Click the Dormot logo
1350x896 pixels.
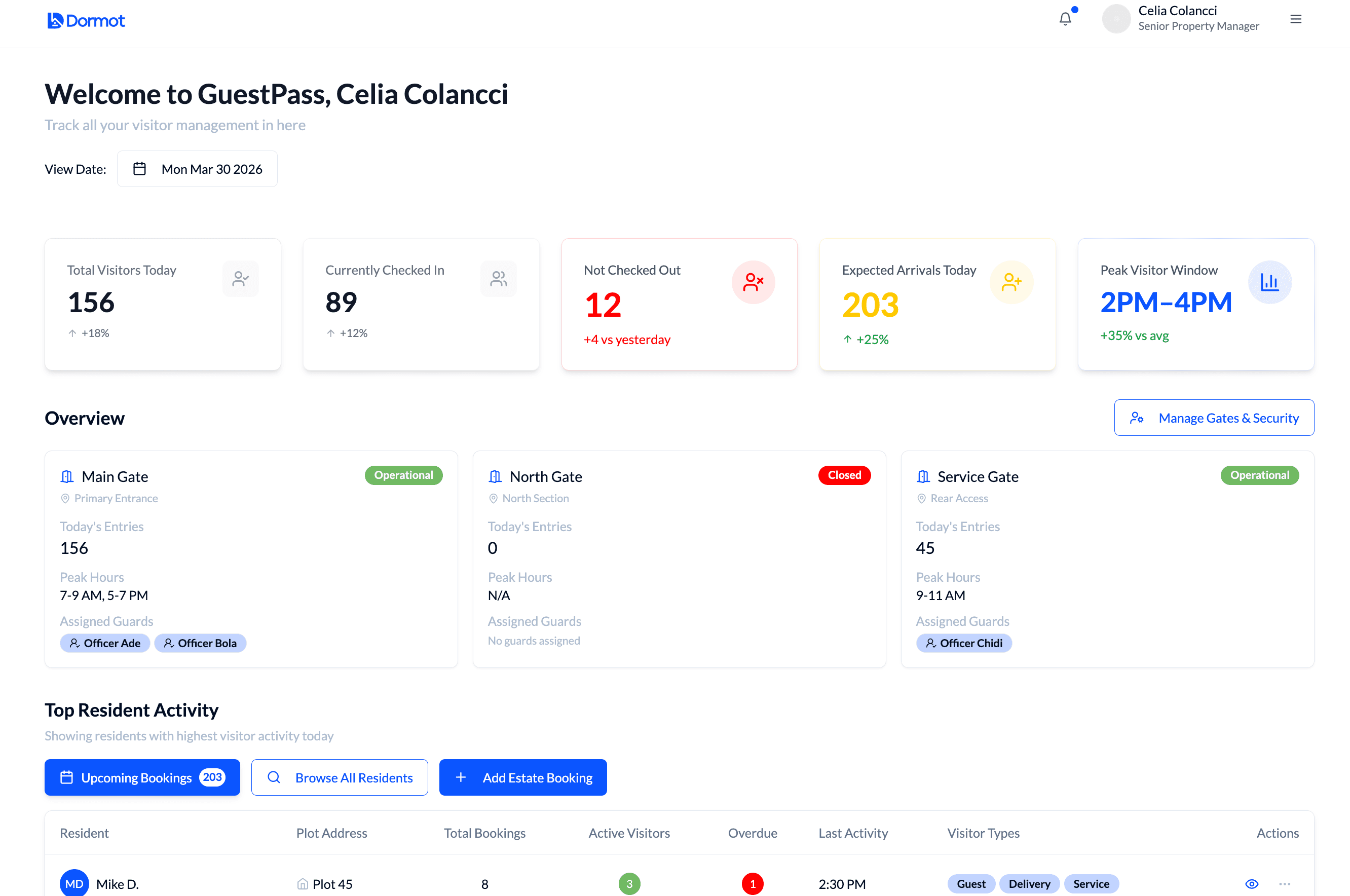pyautogui.click(x=86, y=20)
